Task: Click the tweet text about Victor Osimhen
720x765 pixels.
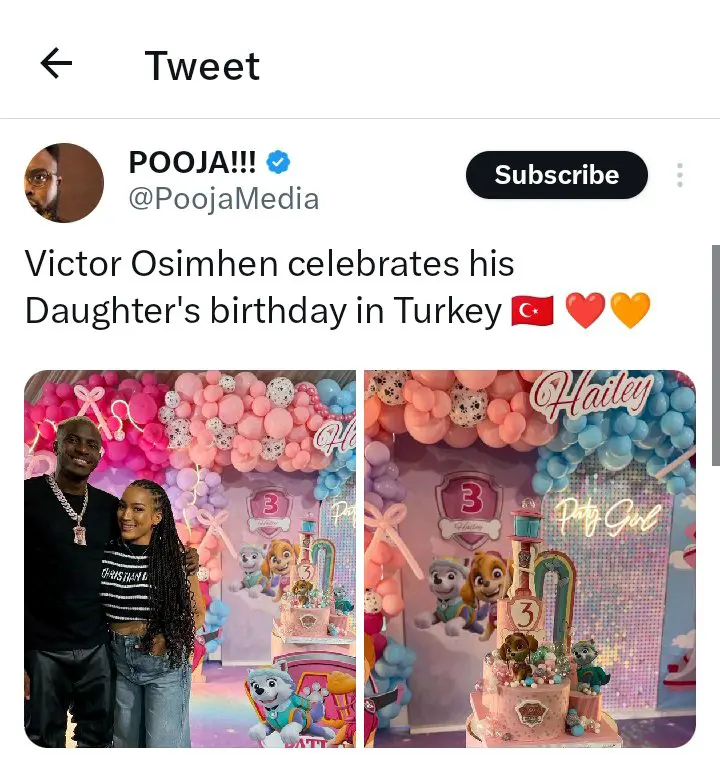Action: coord(337,287)
